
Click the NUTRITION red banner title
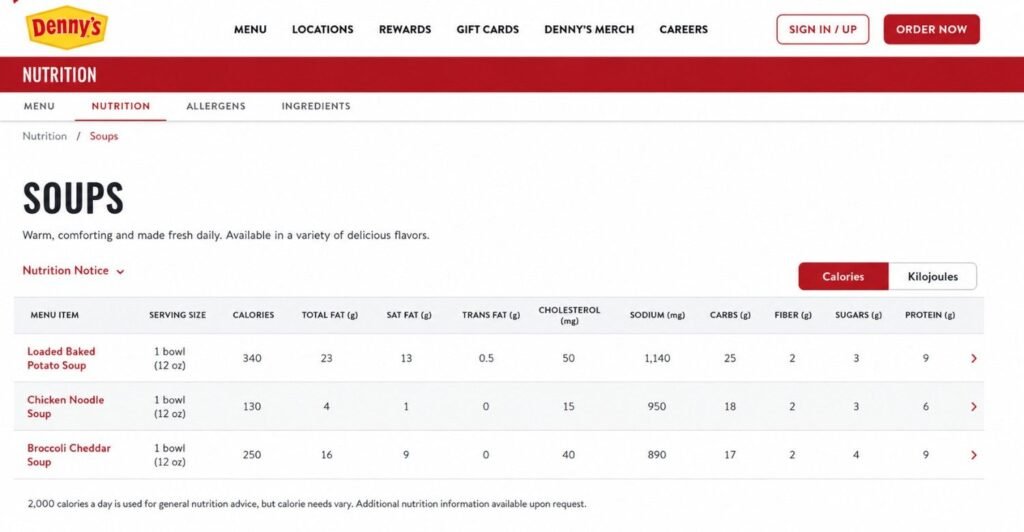click(59, 75)
